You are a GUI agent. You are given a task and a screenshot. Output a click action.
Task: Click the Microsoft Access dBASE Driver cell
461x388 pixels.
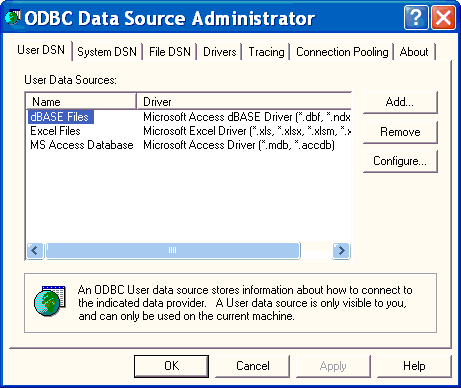pyautogui.click(x=247, y=117)
